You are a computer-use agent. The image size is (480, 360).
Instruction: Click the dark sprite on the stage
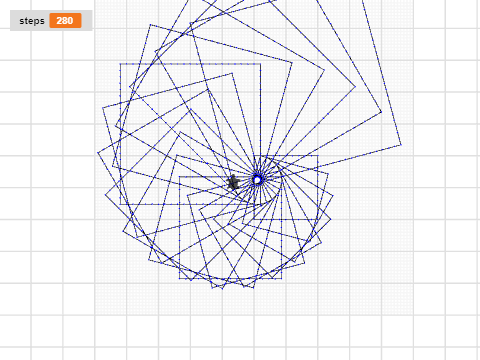click(x=233, y=182)
